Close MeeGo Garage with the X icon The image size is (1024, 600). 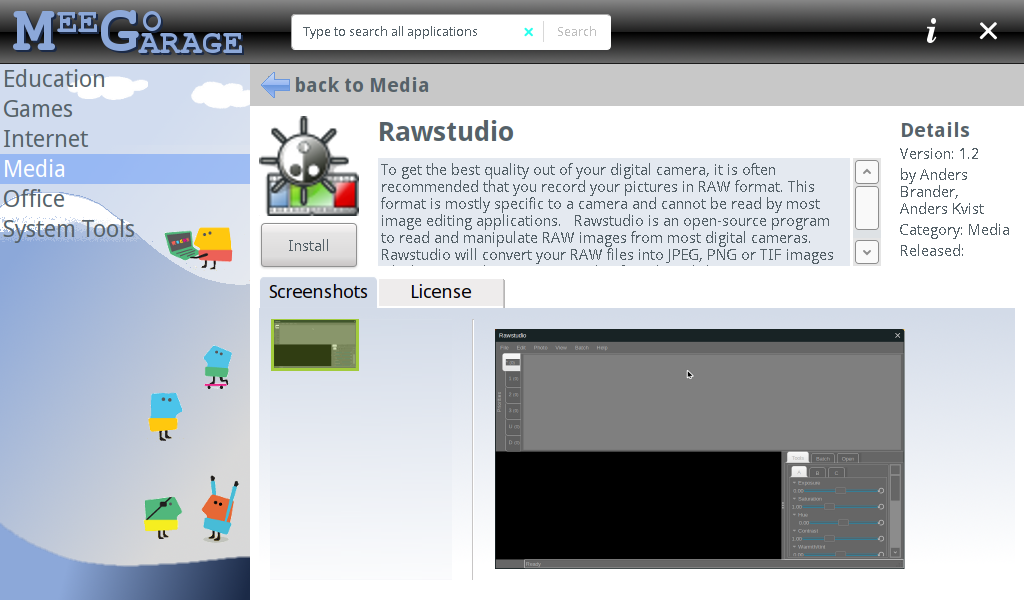click(988, 32)
